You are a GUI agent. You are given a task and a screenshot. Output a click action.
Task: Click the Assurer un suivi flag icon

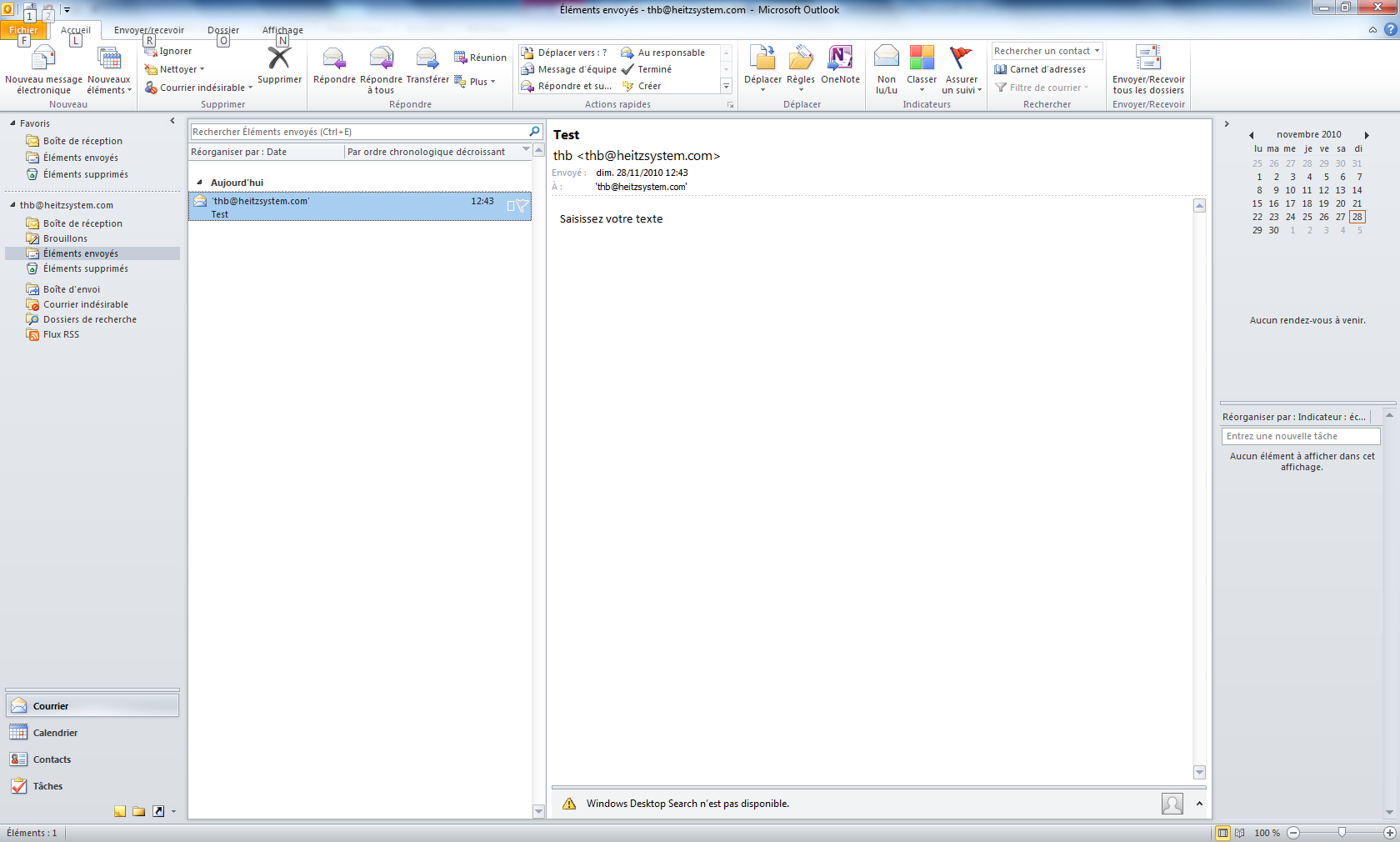coord(962,70)
